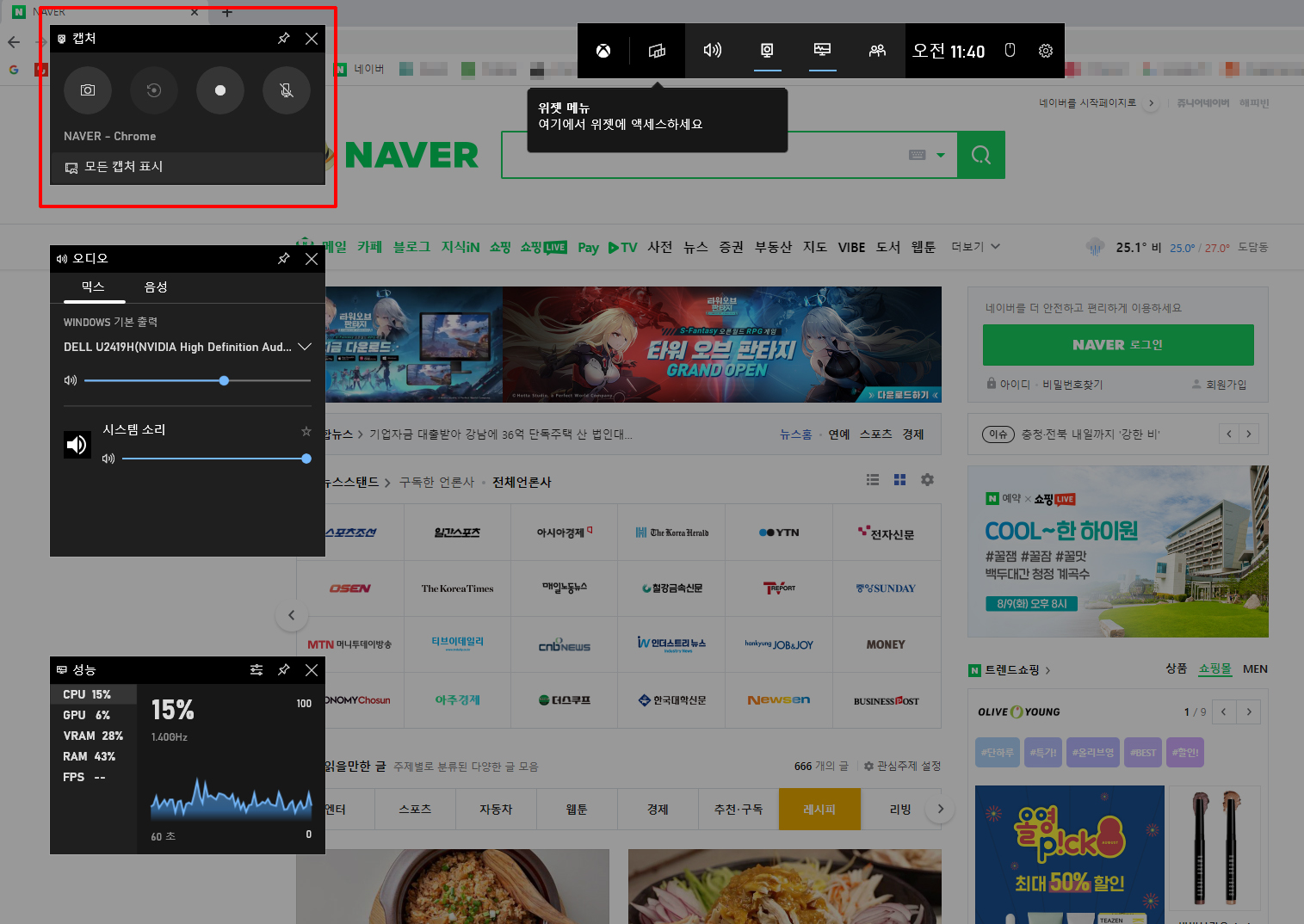
Task: Open the widget menu icon
Action: pyautogui.click(x=657, y=51)
